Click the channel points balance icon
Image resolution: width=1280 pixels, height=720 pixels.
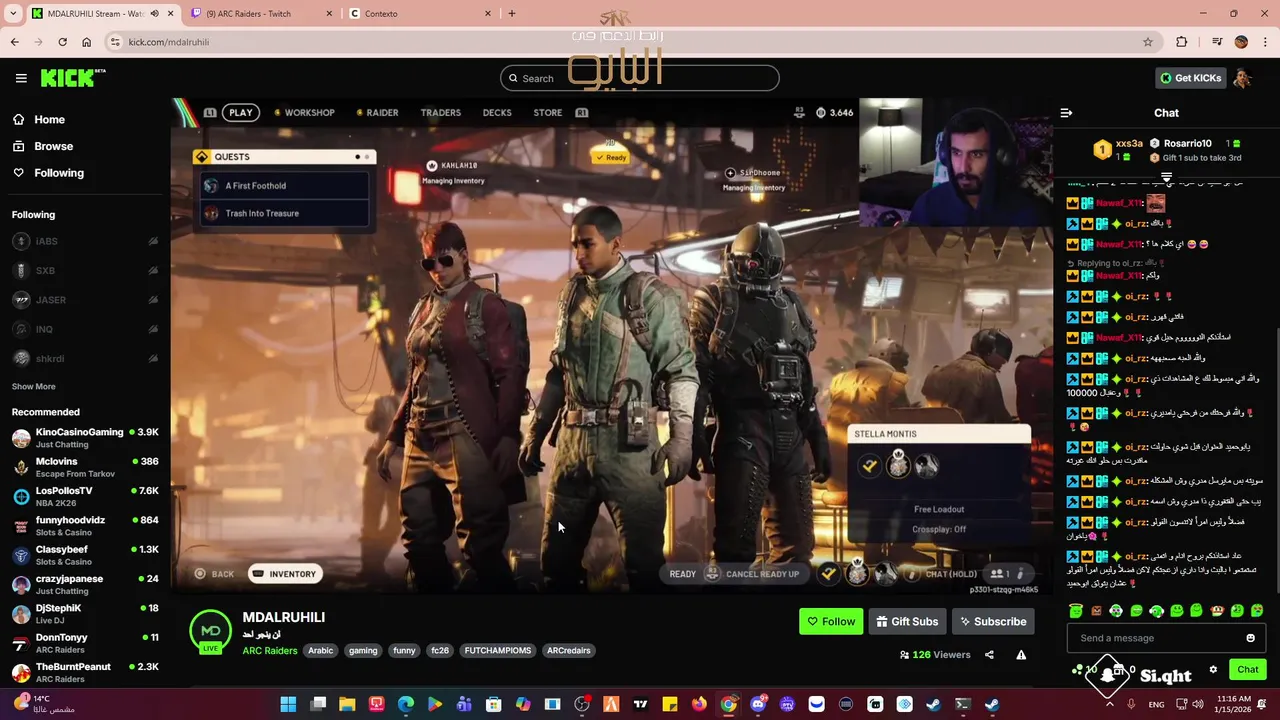[1078, 670]
